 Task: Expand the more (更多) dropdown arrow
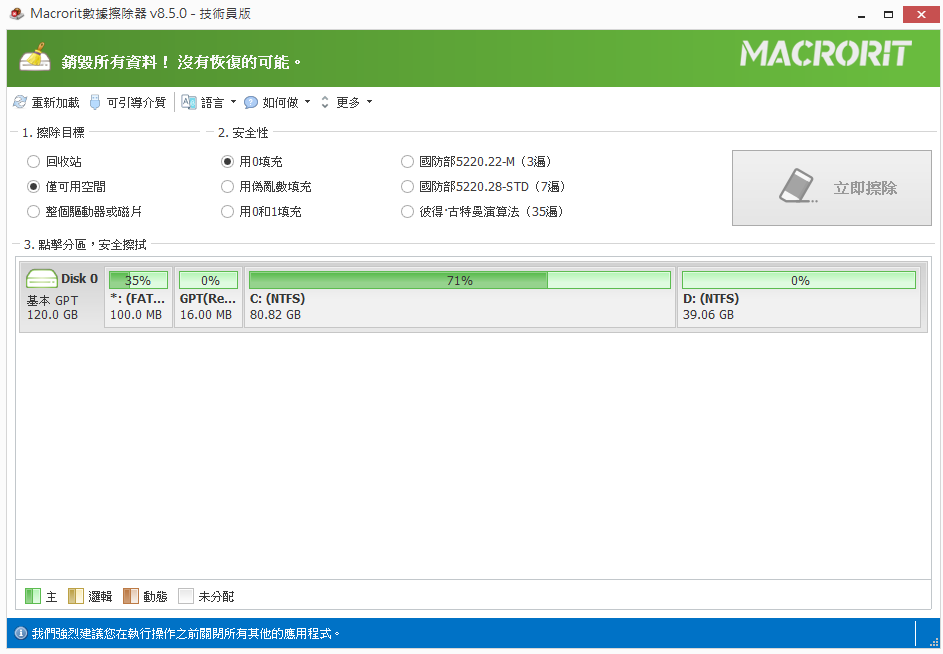[x=369, y=102]
